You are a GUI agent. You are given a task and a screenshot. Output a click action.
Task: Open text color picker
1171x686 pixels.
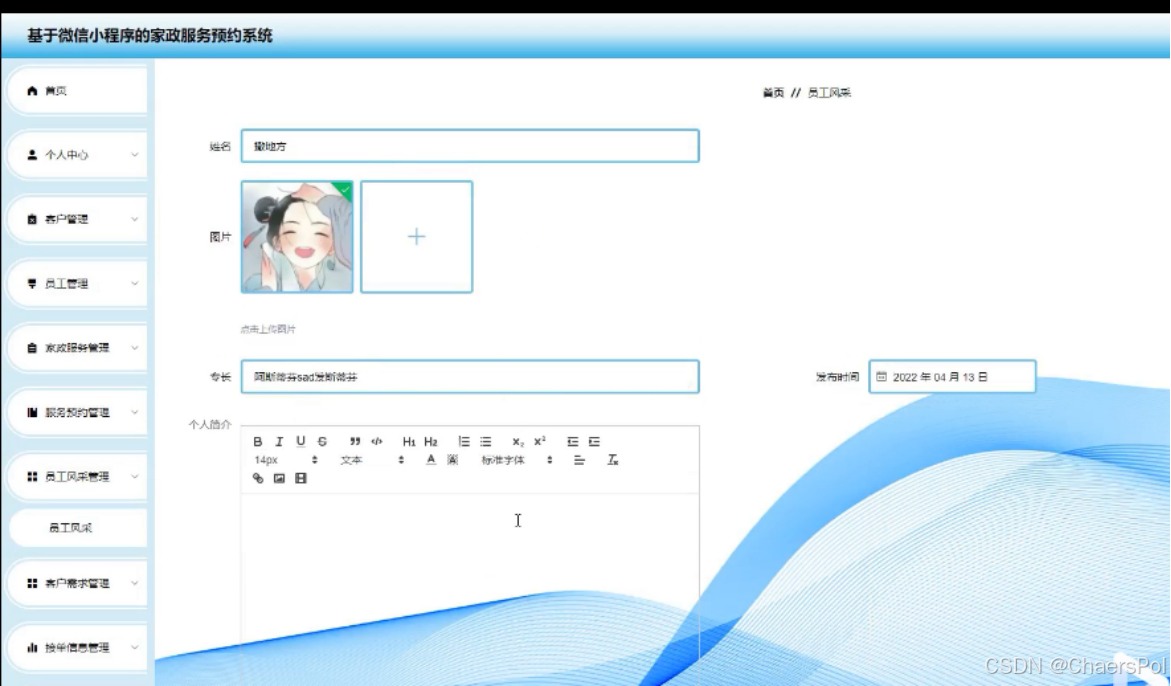pos(431,460)
